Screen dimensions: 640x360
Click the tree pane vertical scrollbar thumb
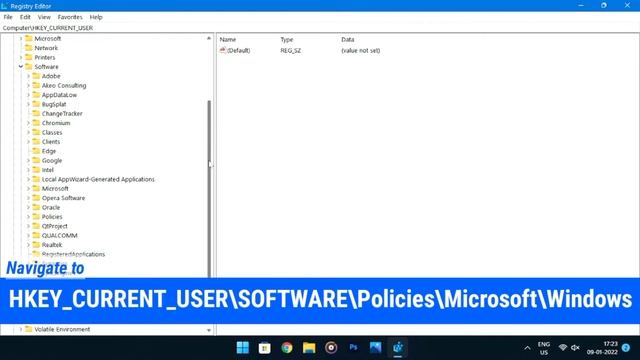pos(209,188)
